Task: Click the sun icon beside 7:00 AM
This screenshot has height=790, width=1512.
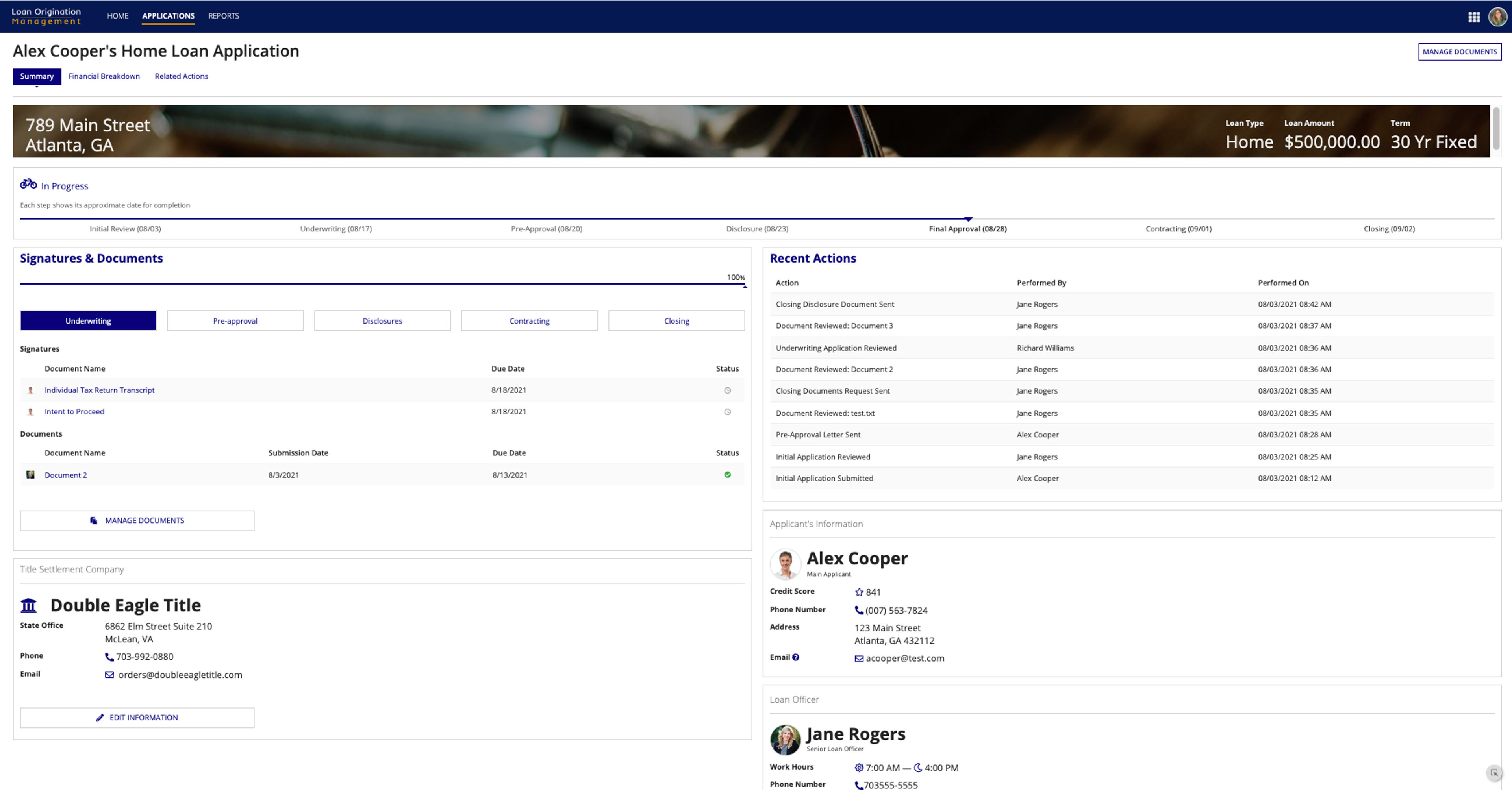Action: 859,768
